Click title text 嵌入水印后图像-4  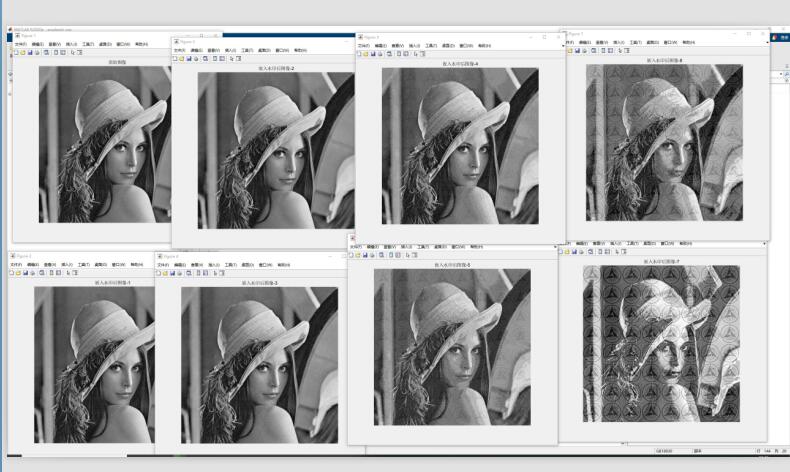point(460,64)
